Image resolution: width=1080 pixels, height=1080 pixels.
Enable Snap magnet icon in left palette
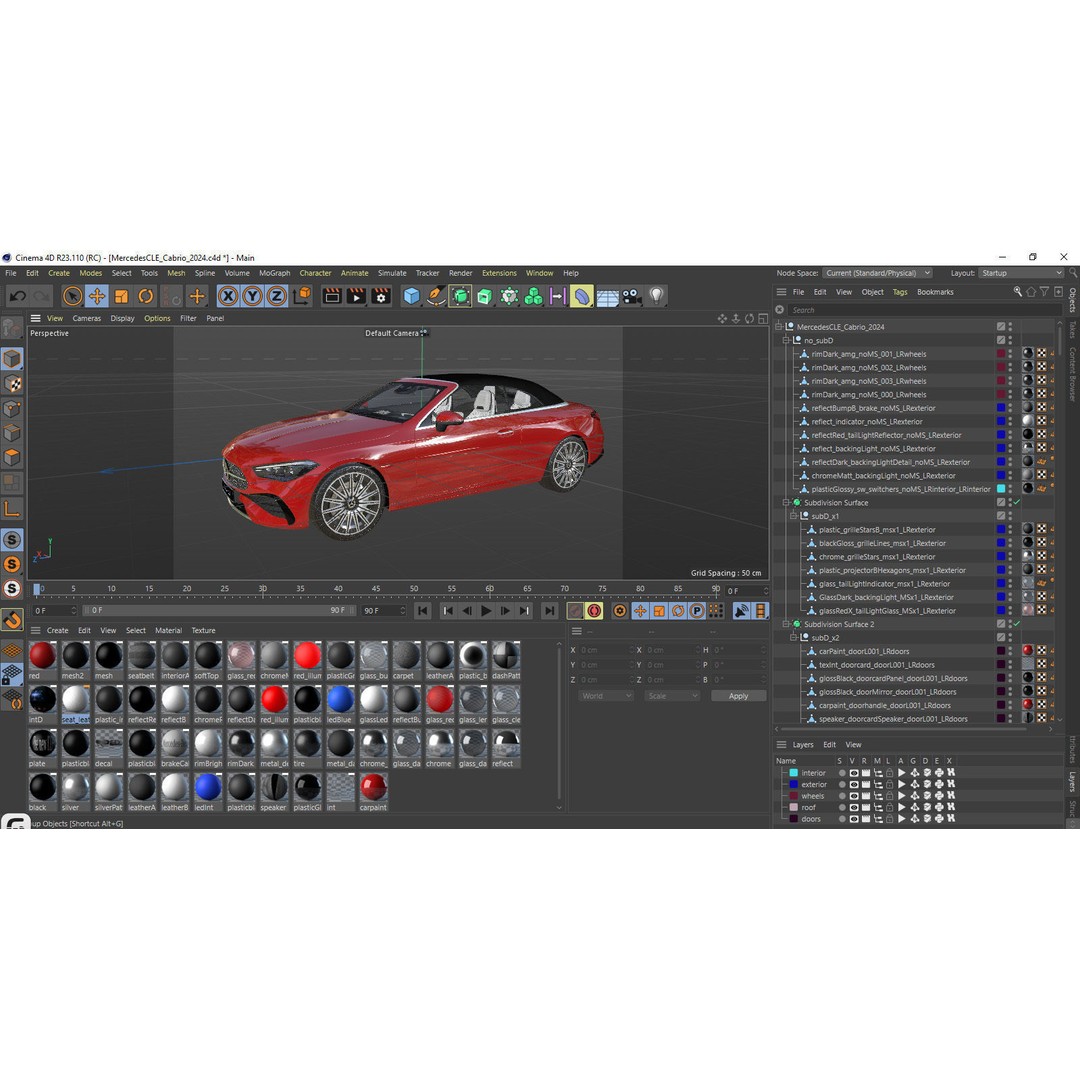click(12, 619)
